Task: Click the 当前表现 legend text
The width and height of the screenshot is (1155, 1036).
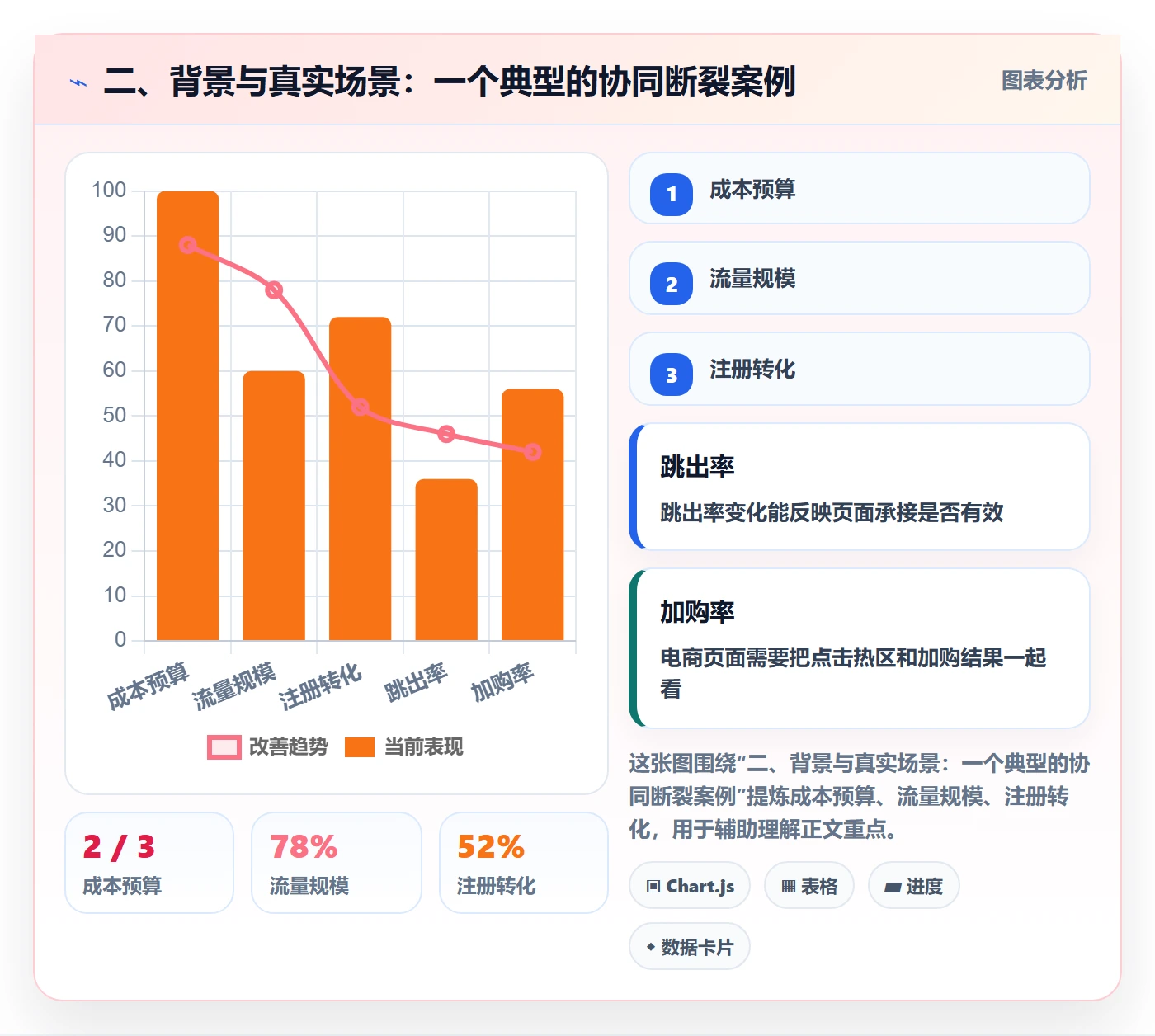Action: (424, 747)
